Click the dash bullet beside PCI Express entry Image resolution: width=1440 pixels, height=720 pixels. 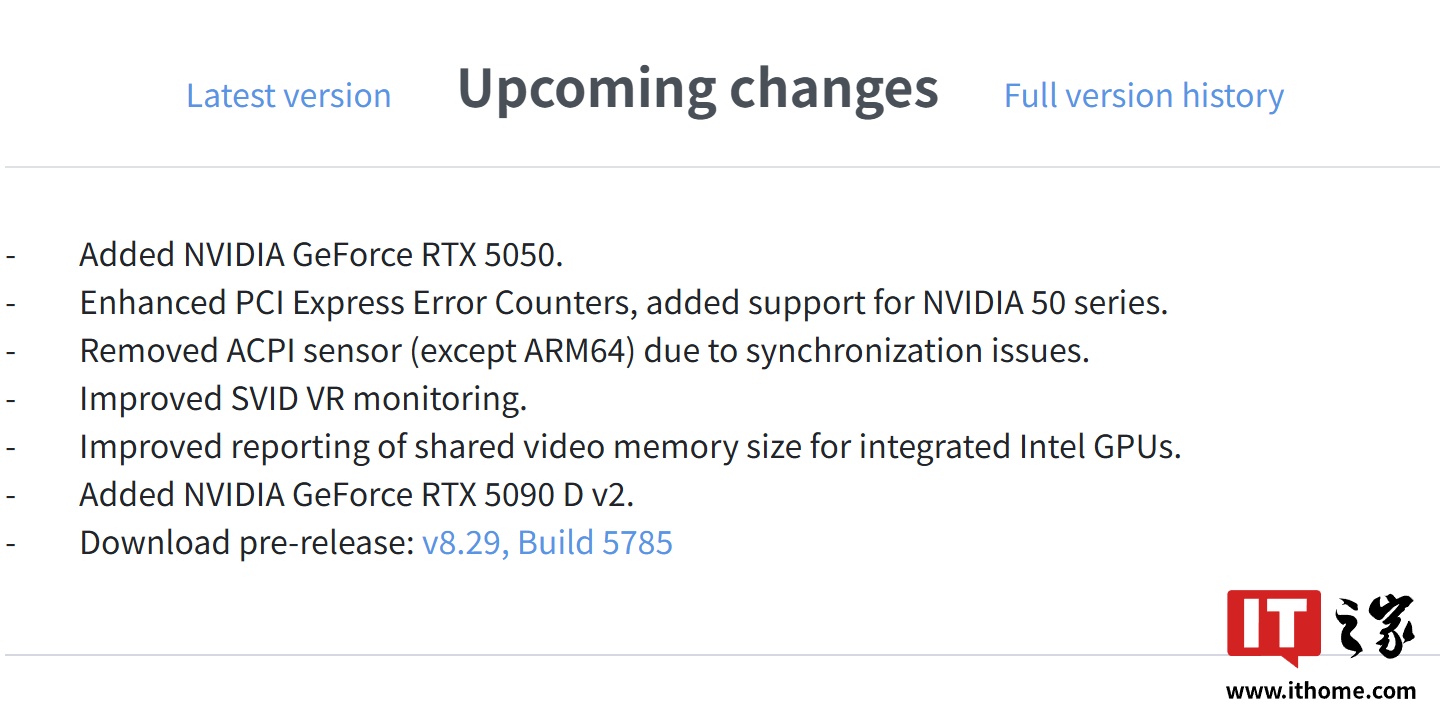[x=11, y=303]
